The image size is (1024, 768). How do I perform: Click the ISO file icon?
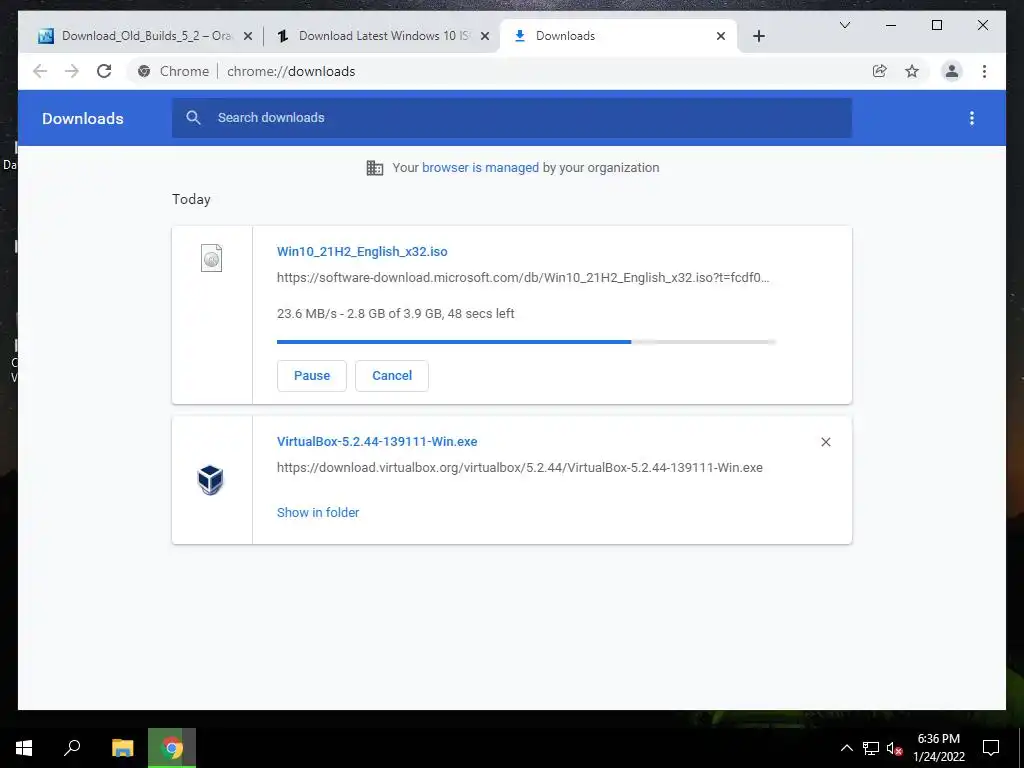211,258
